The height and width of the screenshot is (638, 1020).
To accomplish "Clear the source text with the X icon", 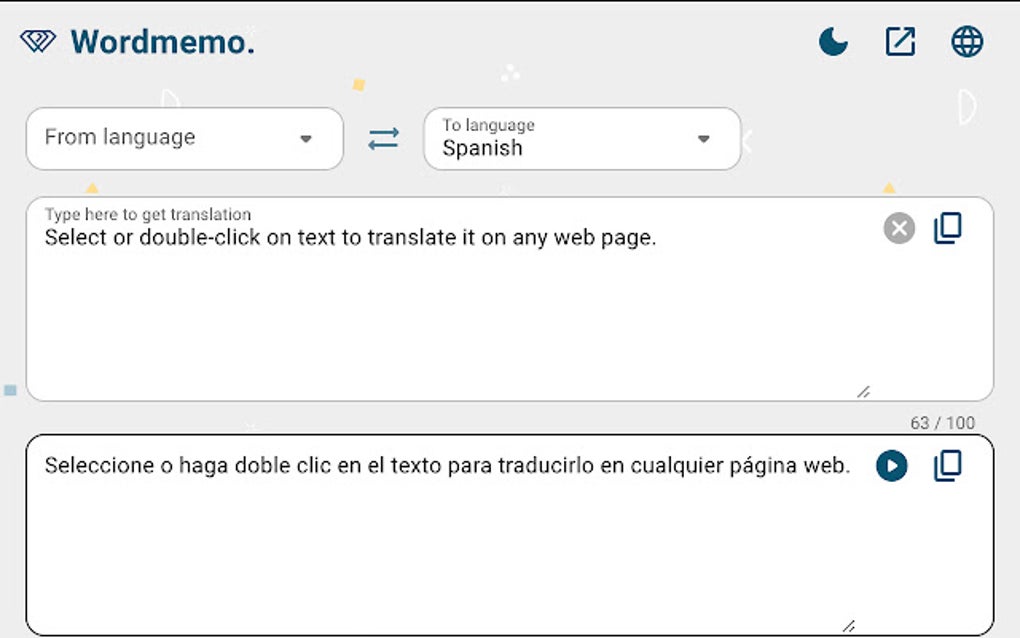I will pos(897,228).
